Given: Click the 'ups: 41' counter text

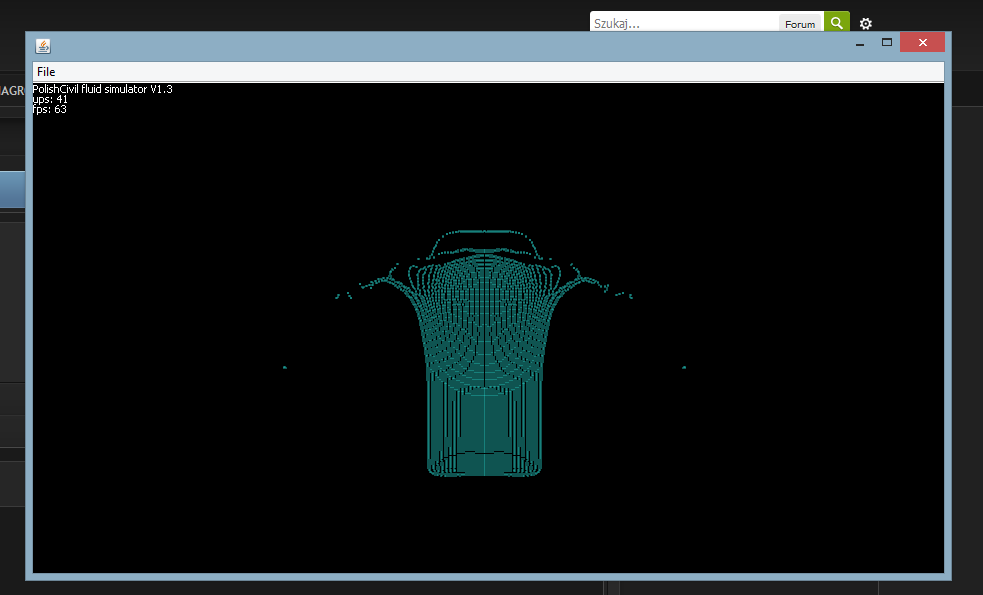Looking at the screenshot, I should pos(50,99).
